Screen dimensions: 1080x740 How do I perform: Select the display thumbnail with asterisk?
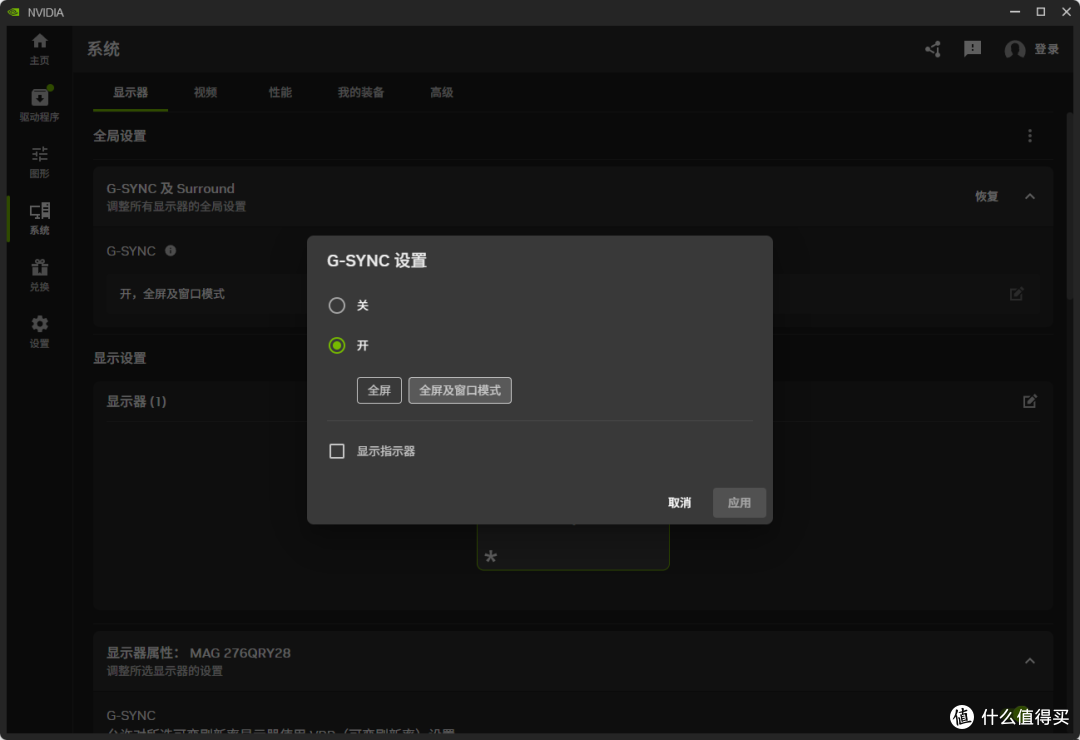tap(573, 546)
